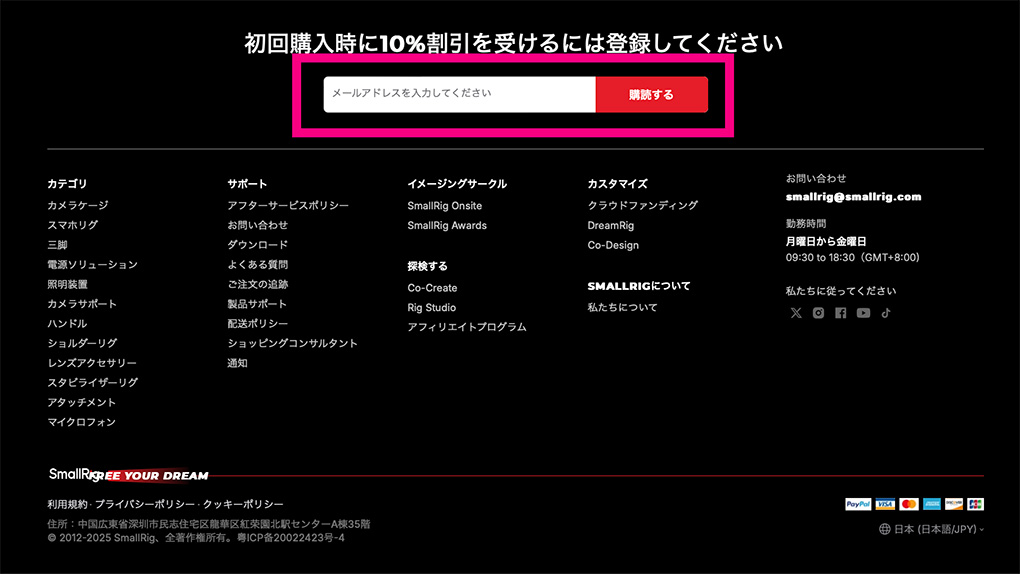Click the カテゴリ column heading
Image resolution: width=1020 pixels, height=574 pixels.
67,184
